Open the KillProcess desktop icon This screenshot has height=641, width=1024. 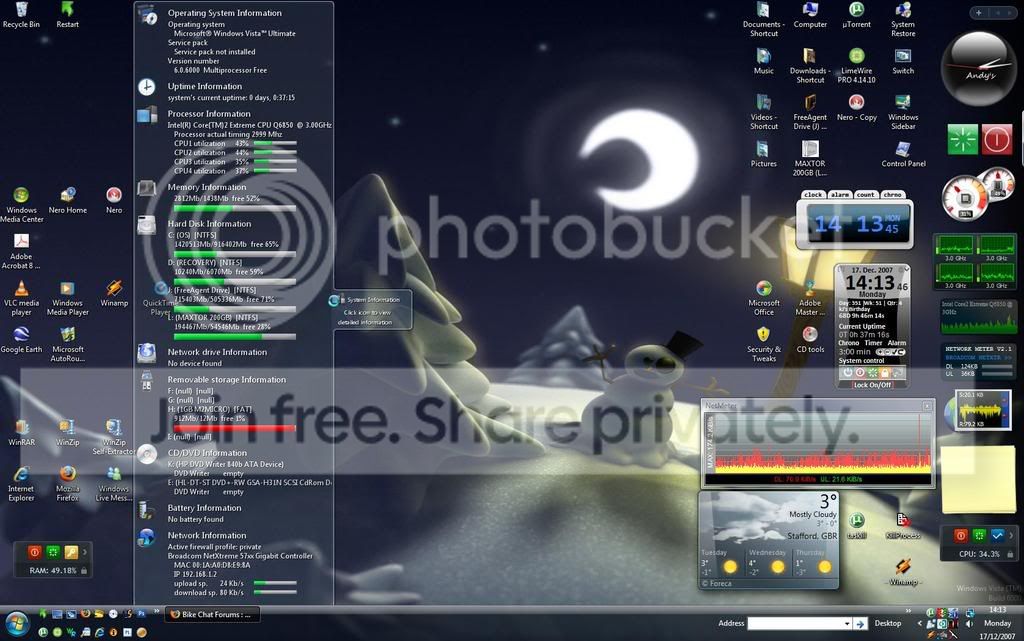point(903,525)
